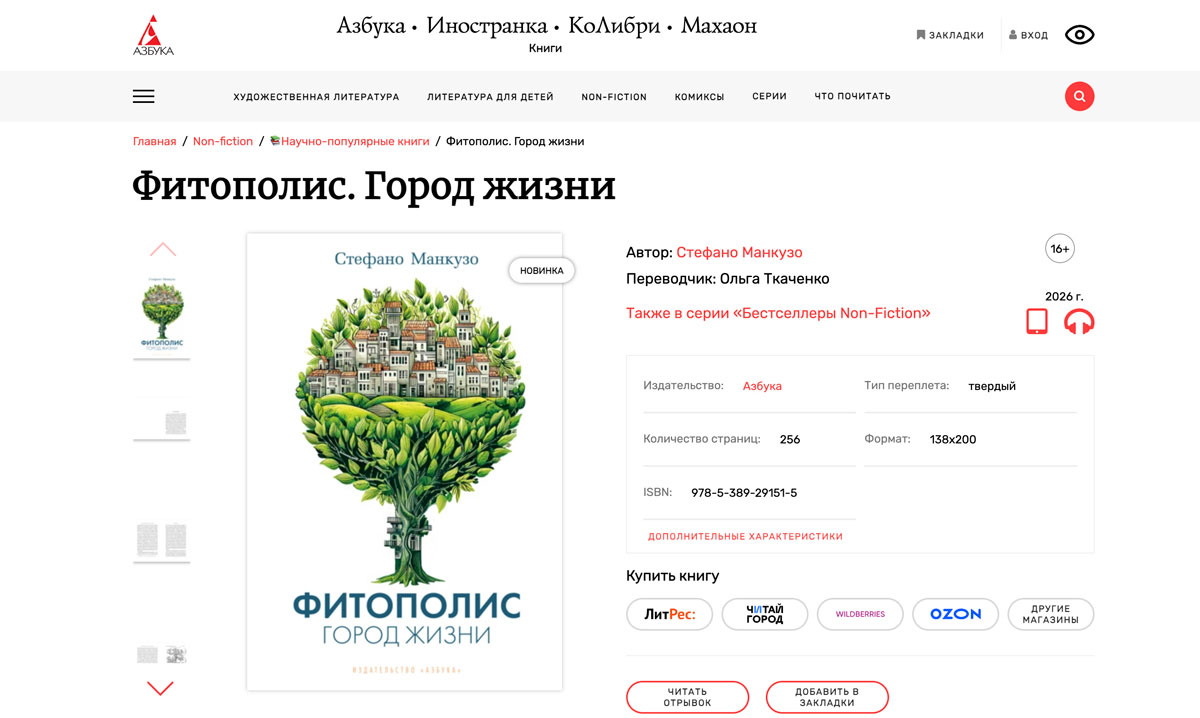Open Литература для детей menu

490,97
